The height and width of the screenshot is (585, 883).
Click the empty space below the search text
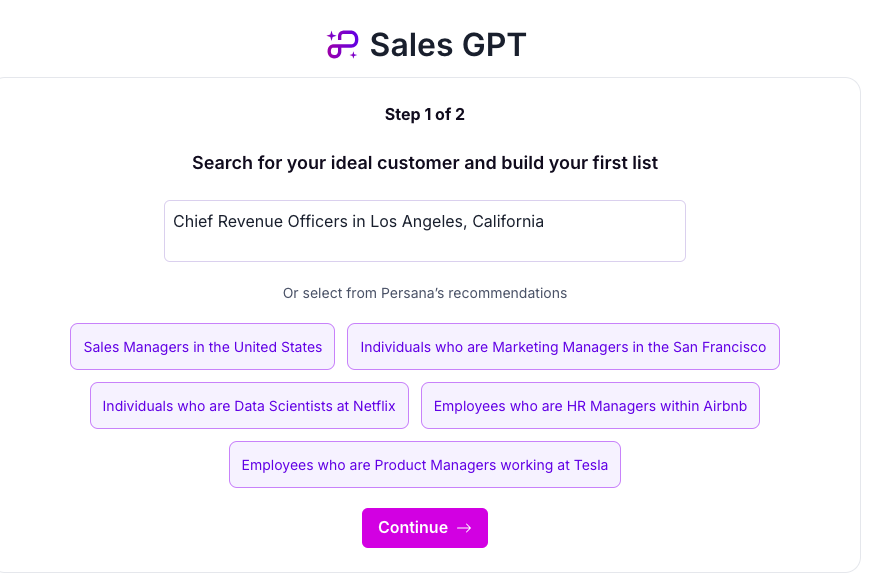point(424,247)
